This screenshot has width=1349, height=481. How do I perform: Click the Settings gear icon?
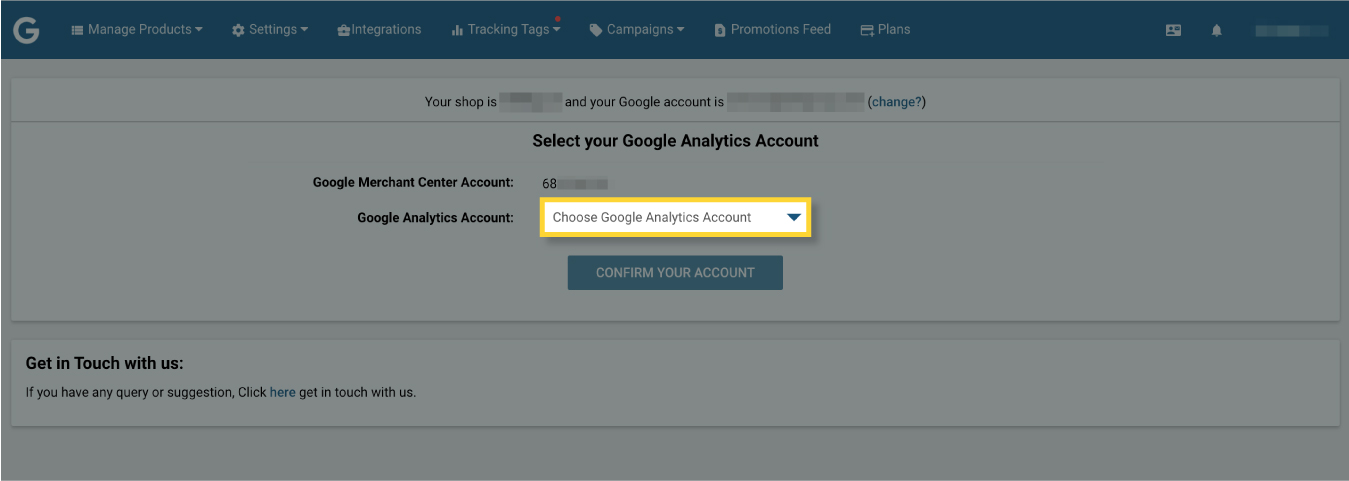pyautogui.click(x=238, y=30)
